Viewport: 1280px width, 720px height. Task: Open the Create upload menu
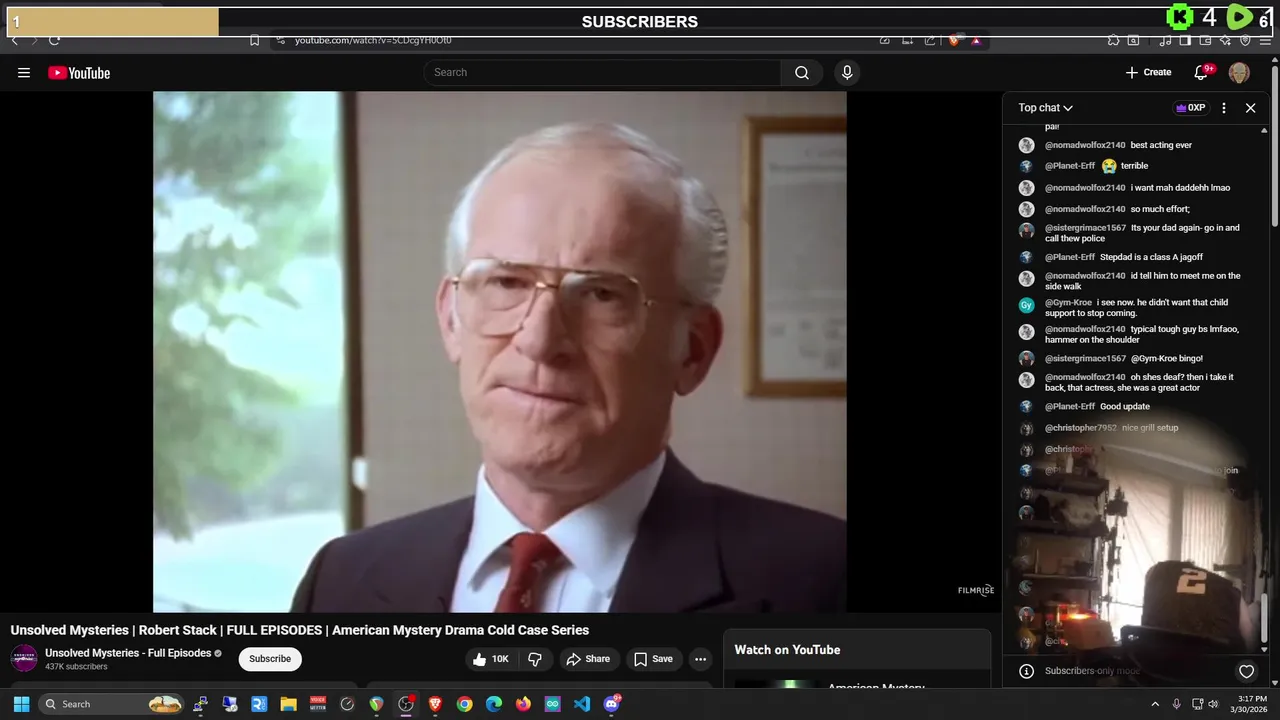[x=1148, y=72]
